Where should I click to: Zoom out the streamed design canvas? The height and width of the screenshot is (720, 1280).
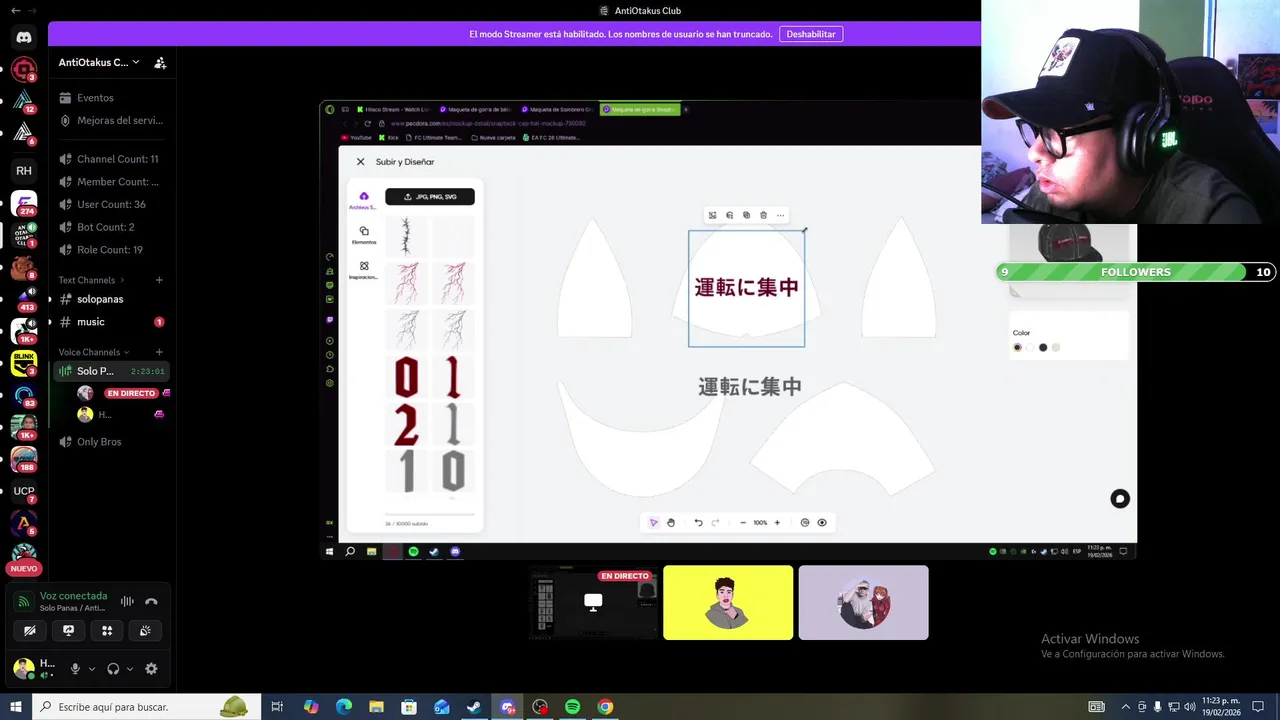[743, 522]
